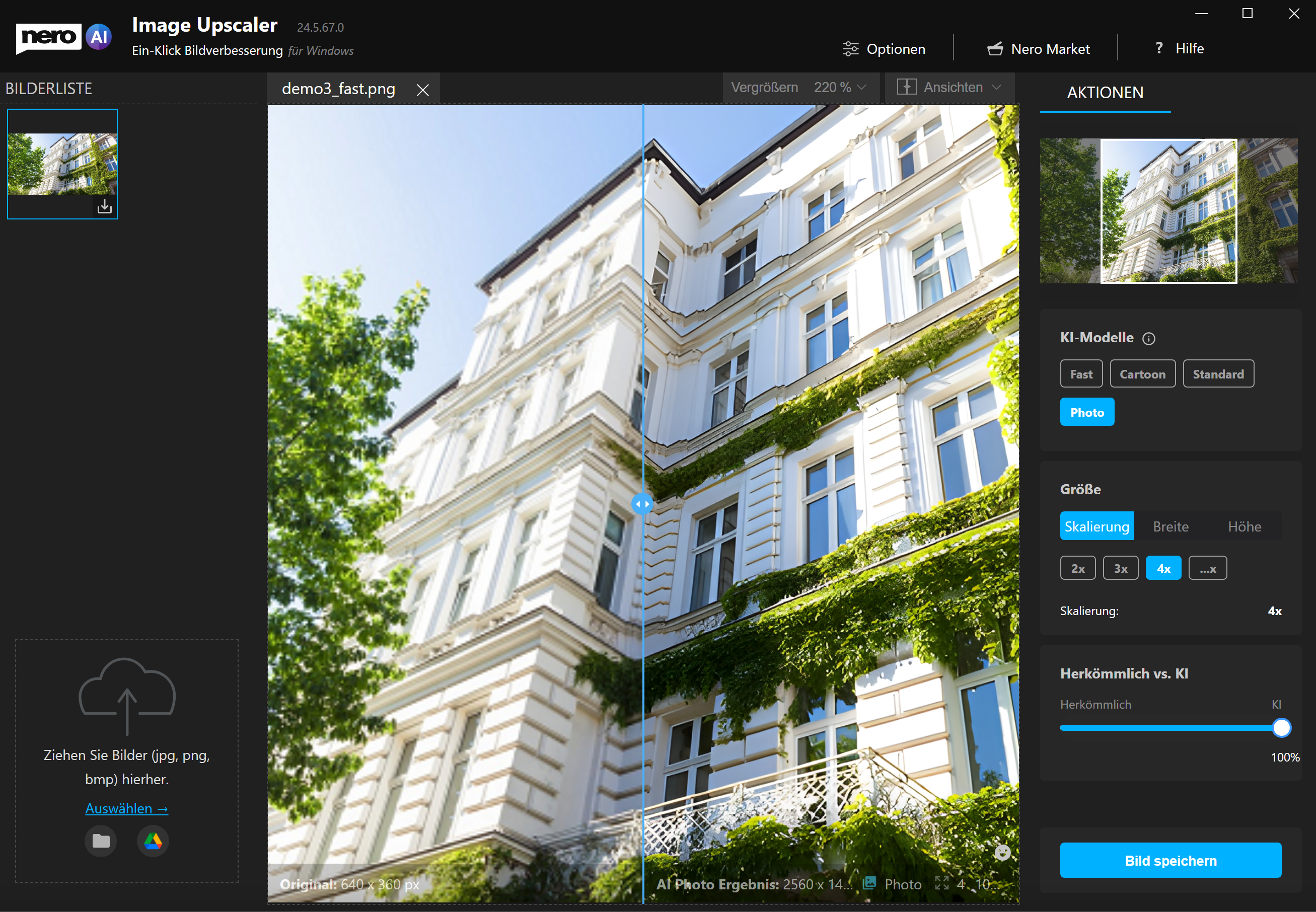Import images from Google Drive

point(153,841)
